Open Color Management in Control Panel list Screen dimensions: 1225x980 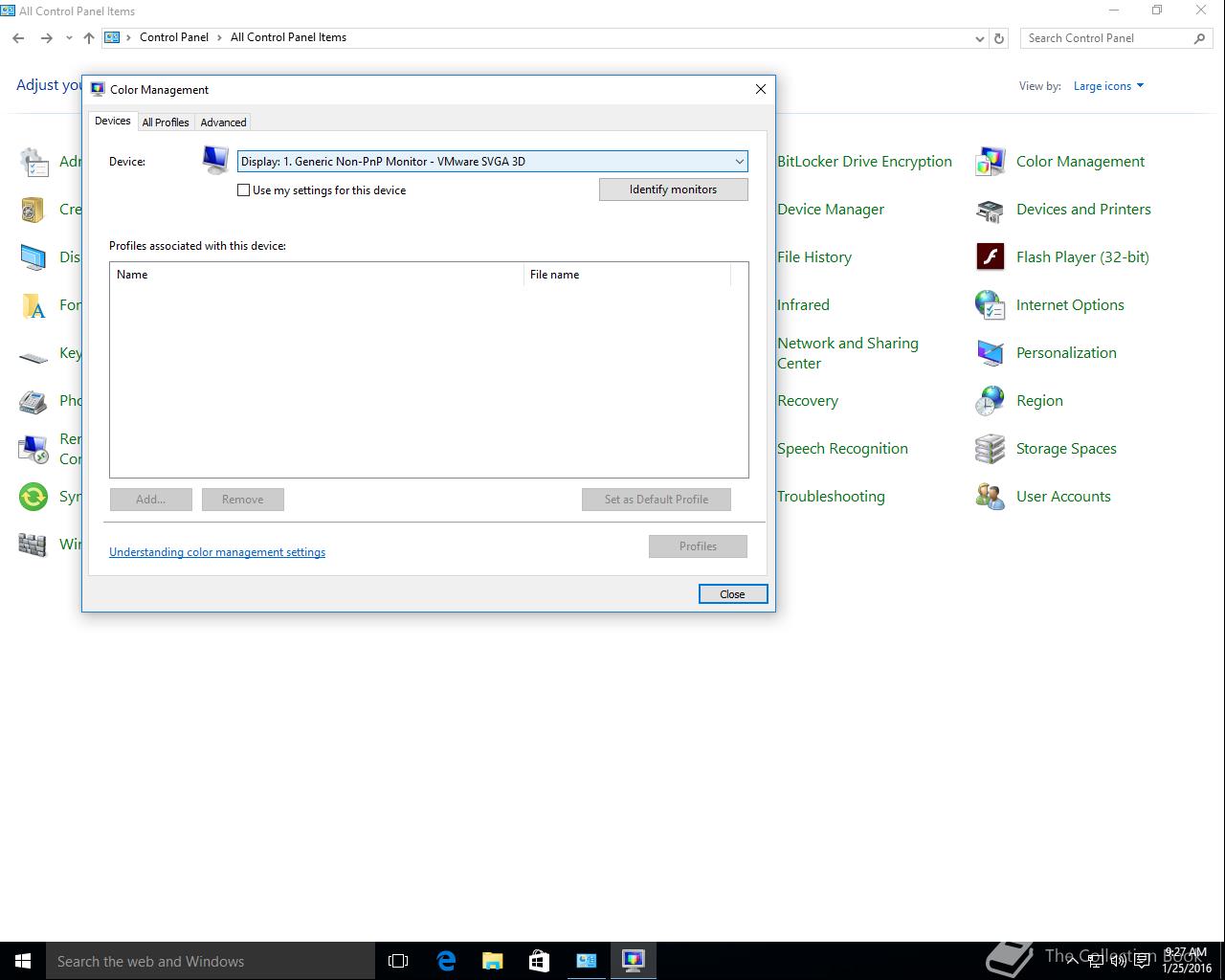point(1080,161)
